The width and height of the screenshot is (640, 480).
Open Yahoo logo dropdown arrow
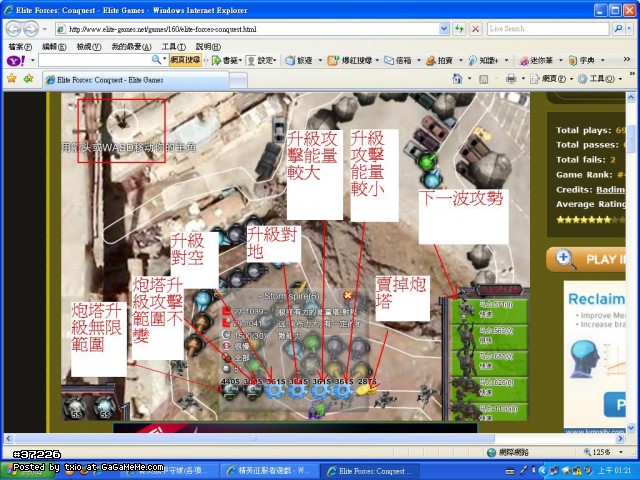click(33, 60)
